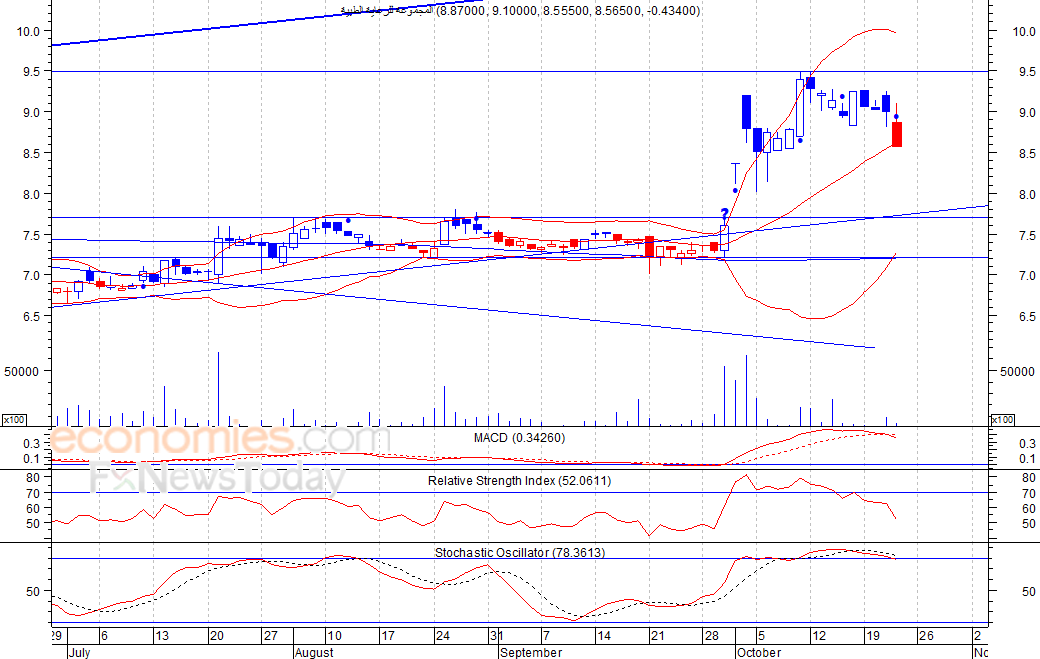Select the July month label on time axis
The image size is (1040, 659).
point(80,652)
